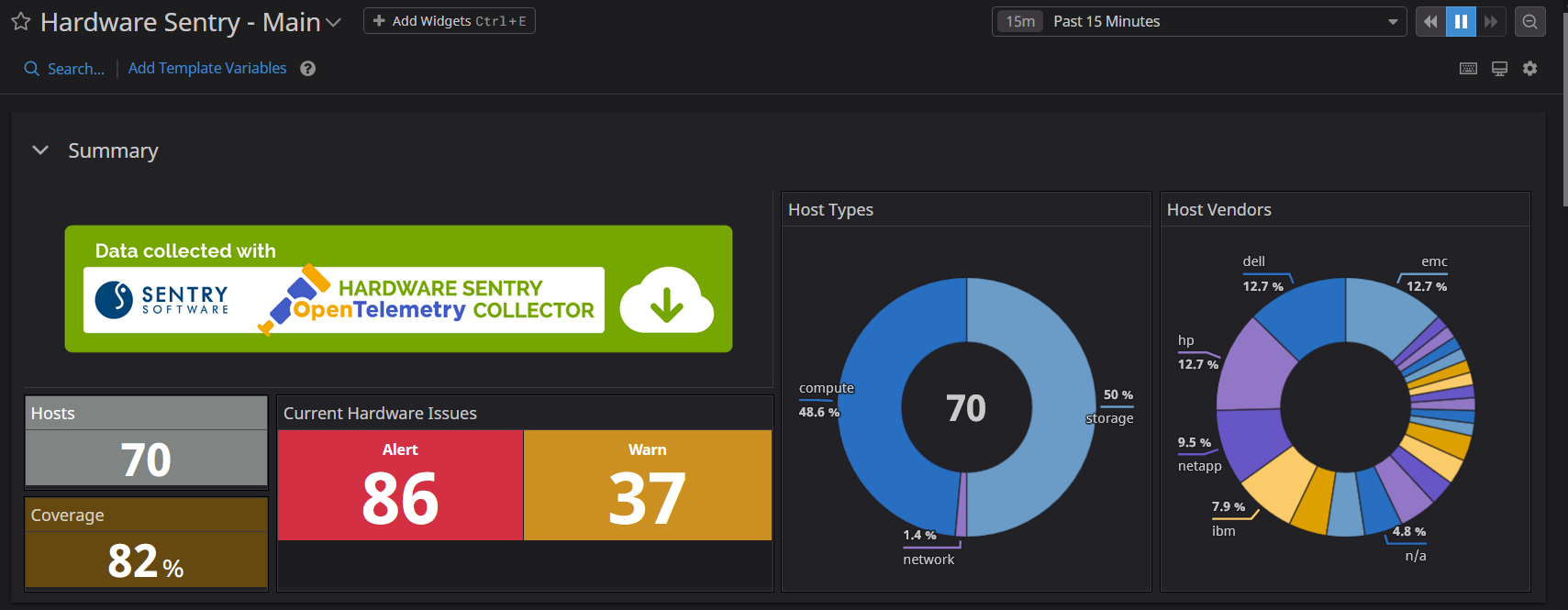Click Hardware Sentry OpenTelemetry Collector logo text

coord(443,300)
